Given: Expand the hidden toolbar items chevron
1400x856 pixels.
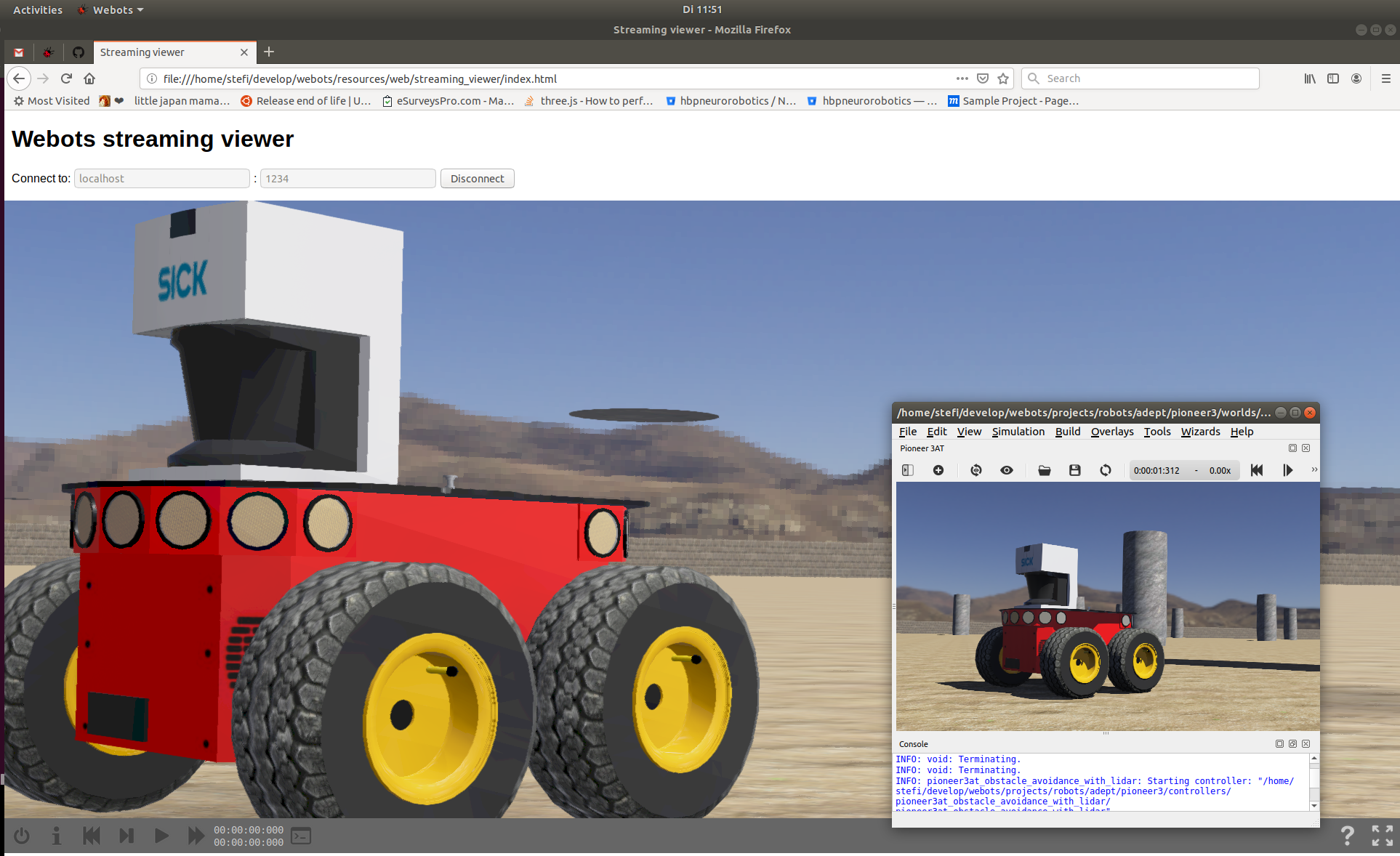Looking at the screenshot, I should pyautogui.click(x=1313, y=469).
